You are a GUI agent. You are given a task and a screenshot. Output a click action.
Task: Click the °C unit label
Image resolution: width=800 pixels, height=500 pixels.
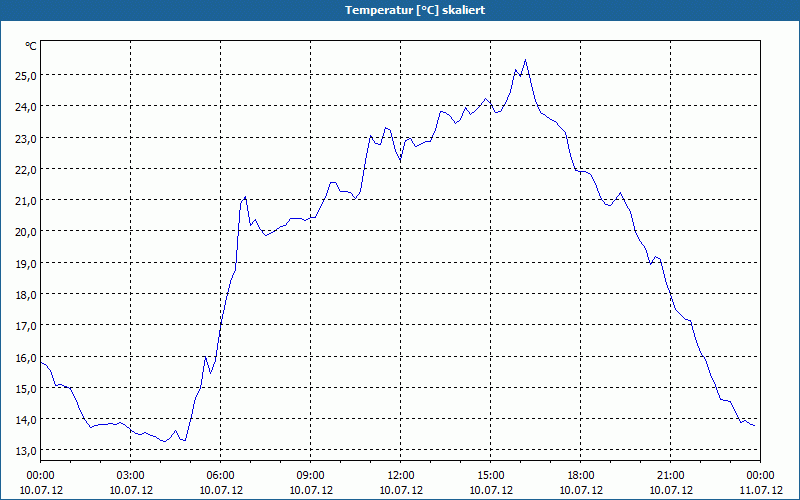click(31, 46)
